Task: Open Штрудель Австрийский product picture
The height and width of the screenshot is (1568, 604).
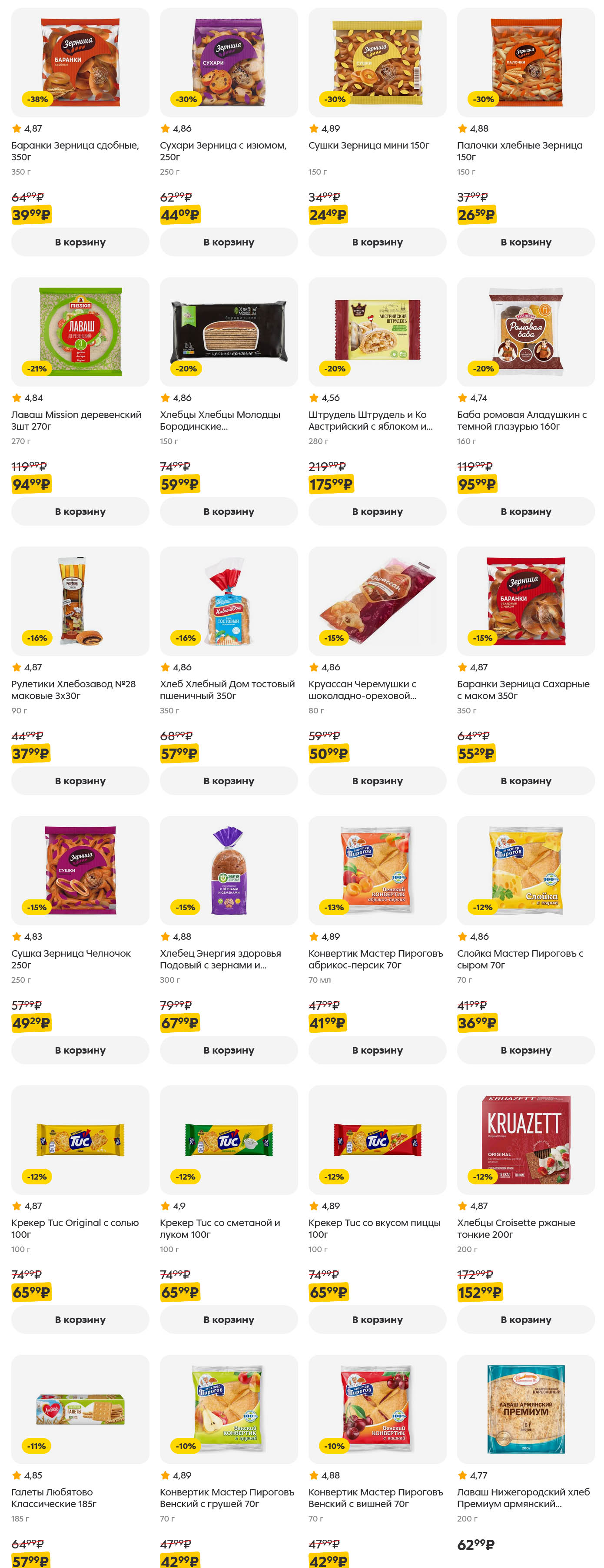Action: [377, 331]
